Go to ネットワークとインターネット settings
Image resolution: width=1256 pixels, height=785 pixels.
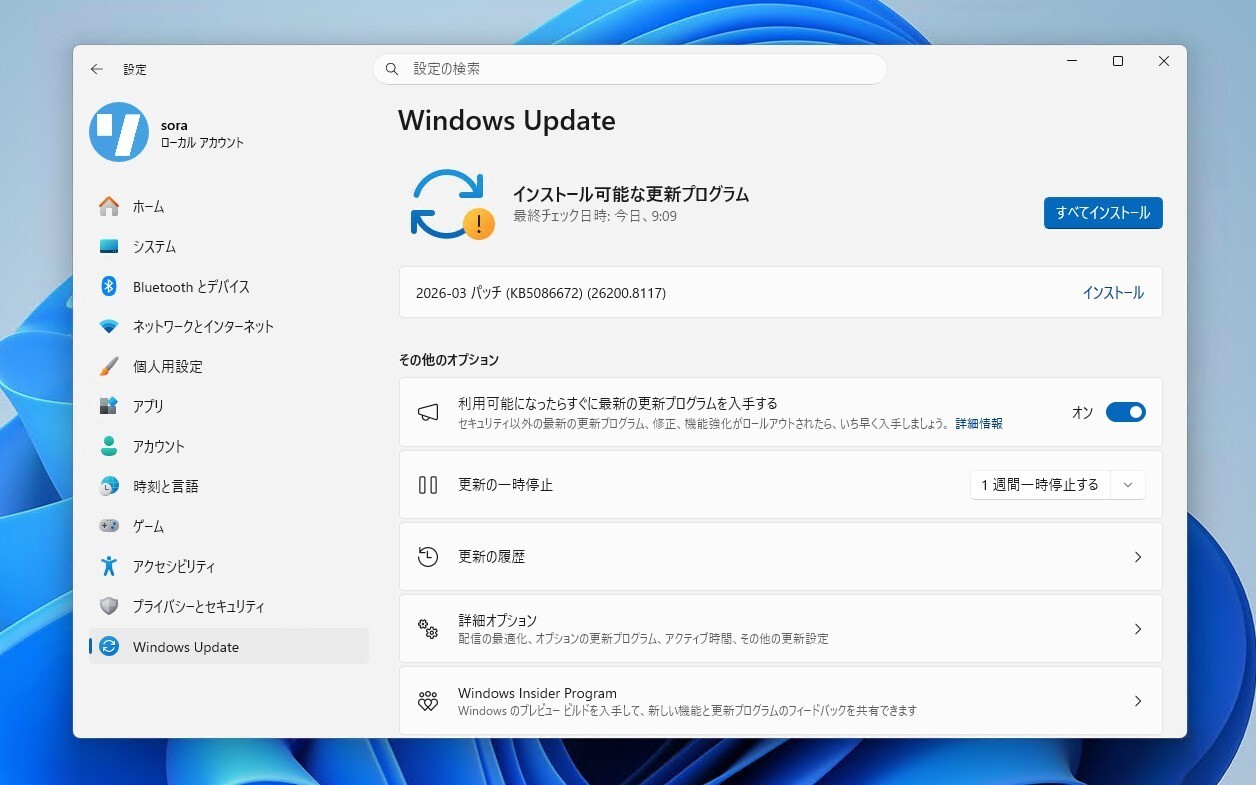[x=229, y=326]
